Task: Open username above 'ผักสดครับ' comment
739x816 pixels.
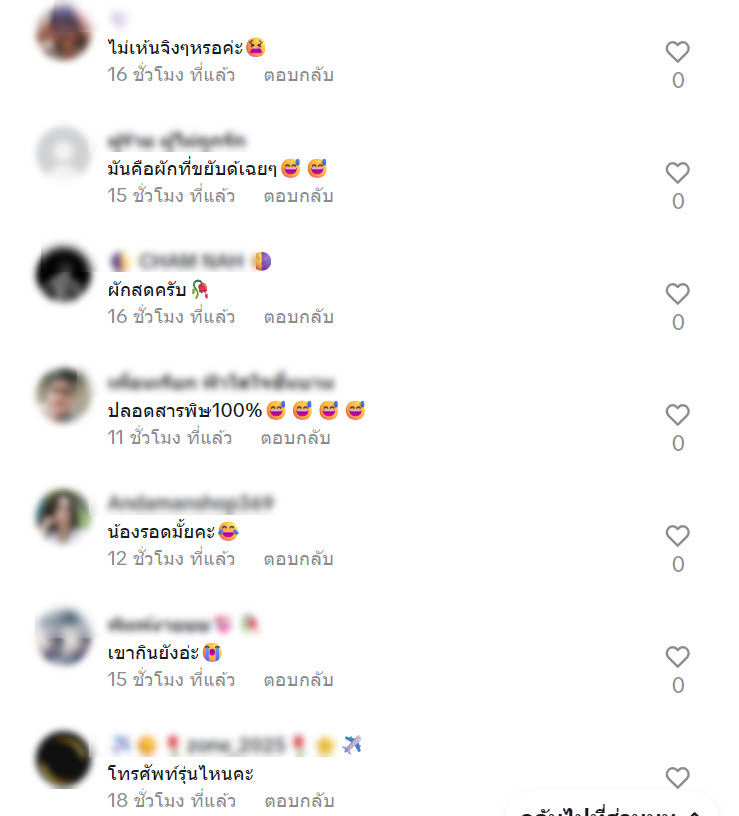Action: [x=190, y=261]
